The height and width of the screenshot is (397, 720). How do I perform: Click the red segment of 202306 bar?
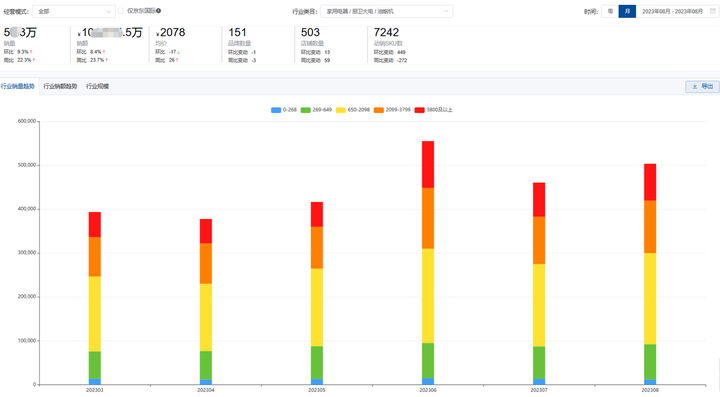[428, 164]
